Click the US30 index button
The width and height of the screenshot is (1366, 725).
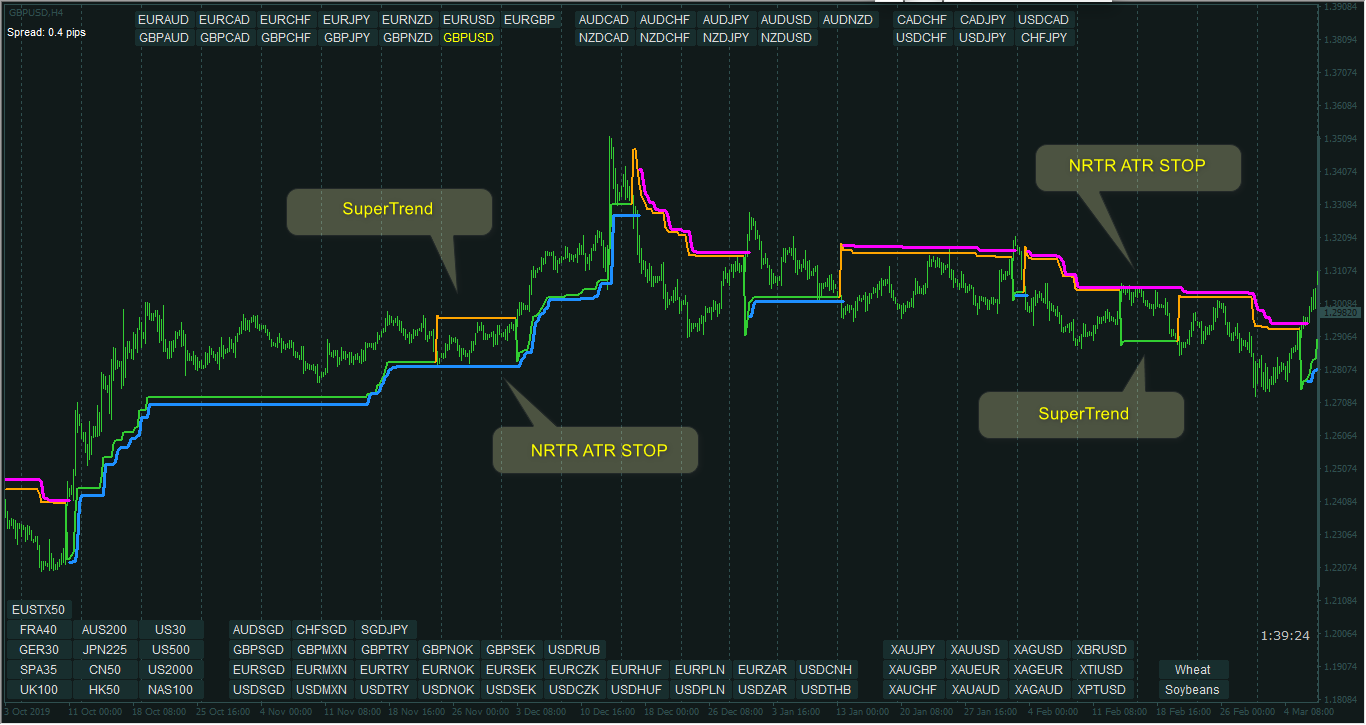pos(171,630)
